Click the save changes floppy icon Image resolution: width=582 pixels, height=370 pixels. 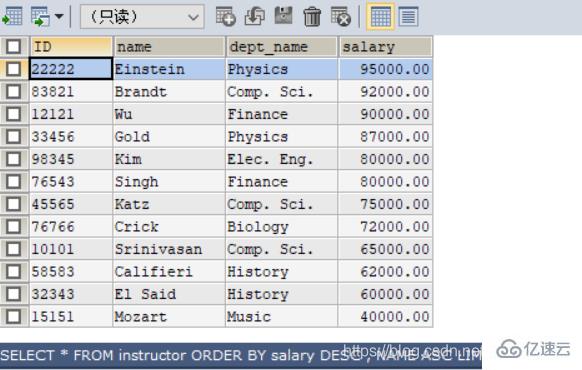pyautogui.click(x=283, y=16)
